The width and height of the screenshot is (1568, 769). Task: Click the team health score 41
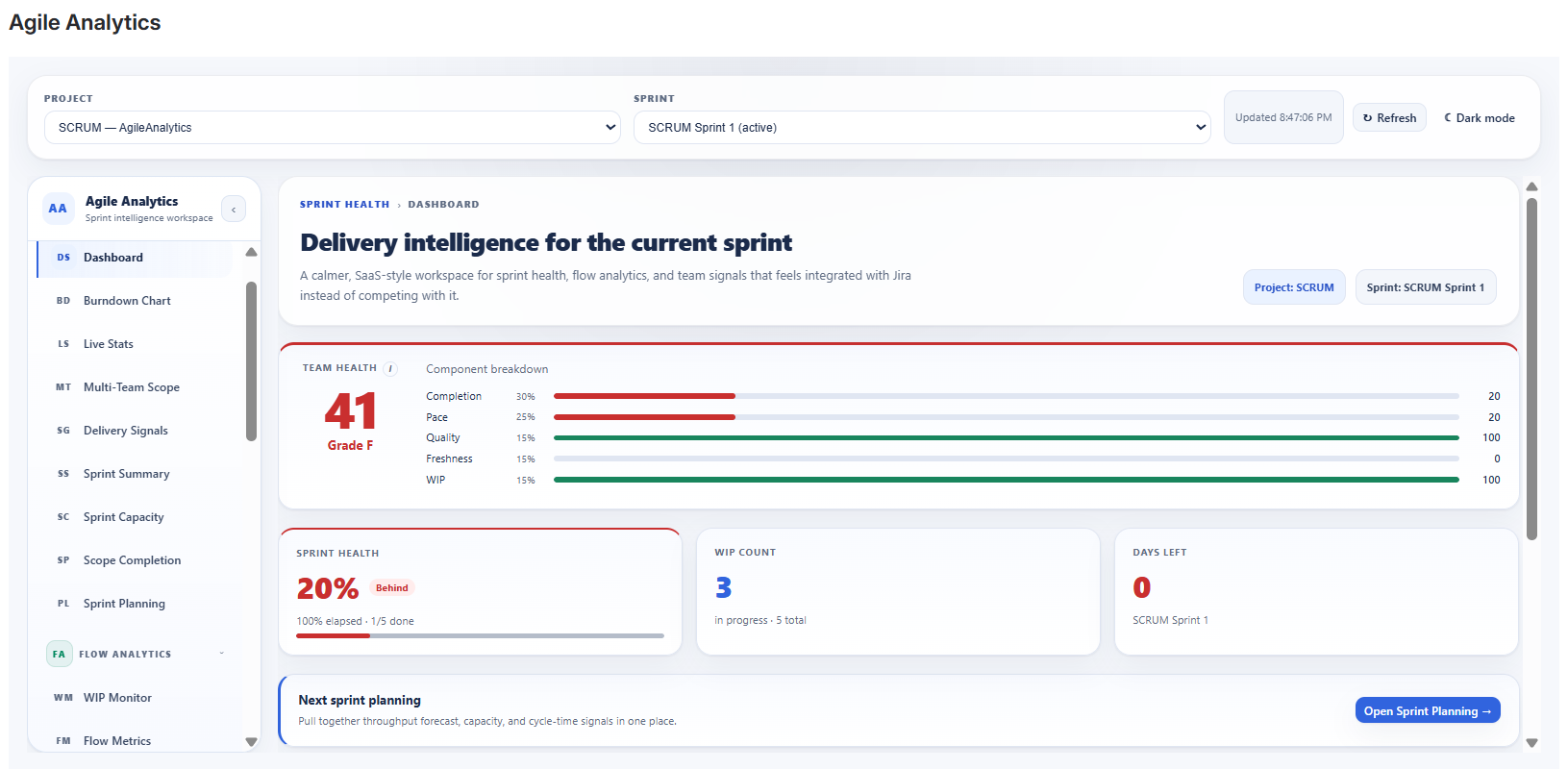[350, 411]
